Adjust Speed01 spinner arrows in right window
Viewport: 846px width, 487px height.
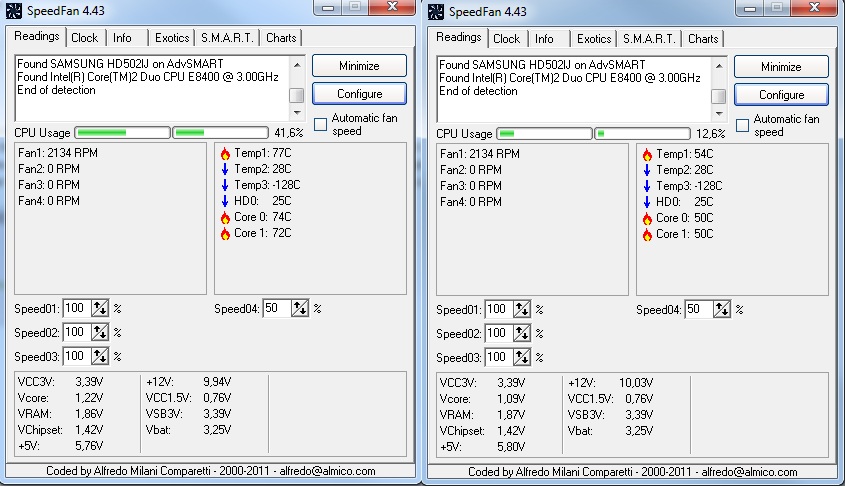(522, 310)
